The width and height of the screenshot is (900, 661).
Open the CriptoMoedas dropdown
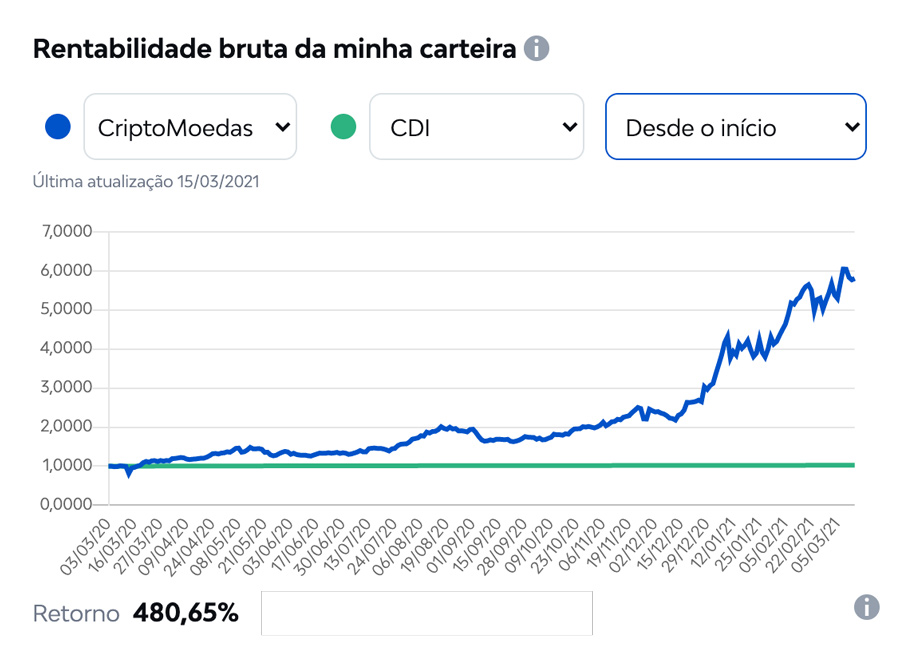tap(190, 127)
